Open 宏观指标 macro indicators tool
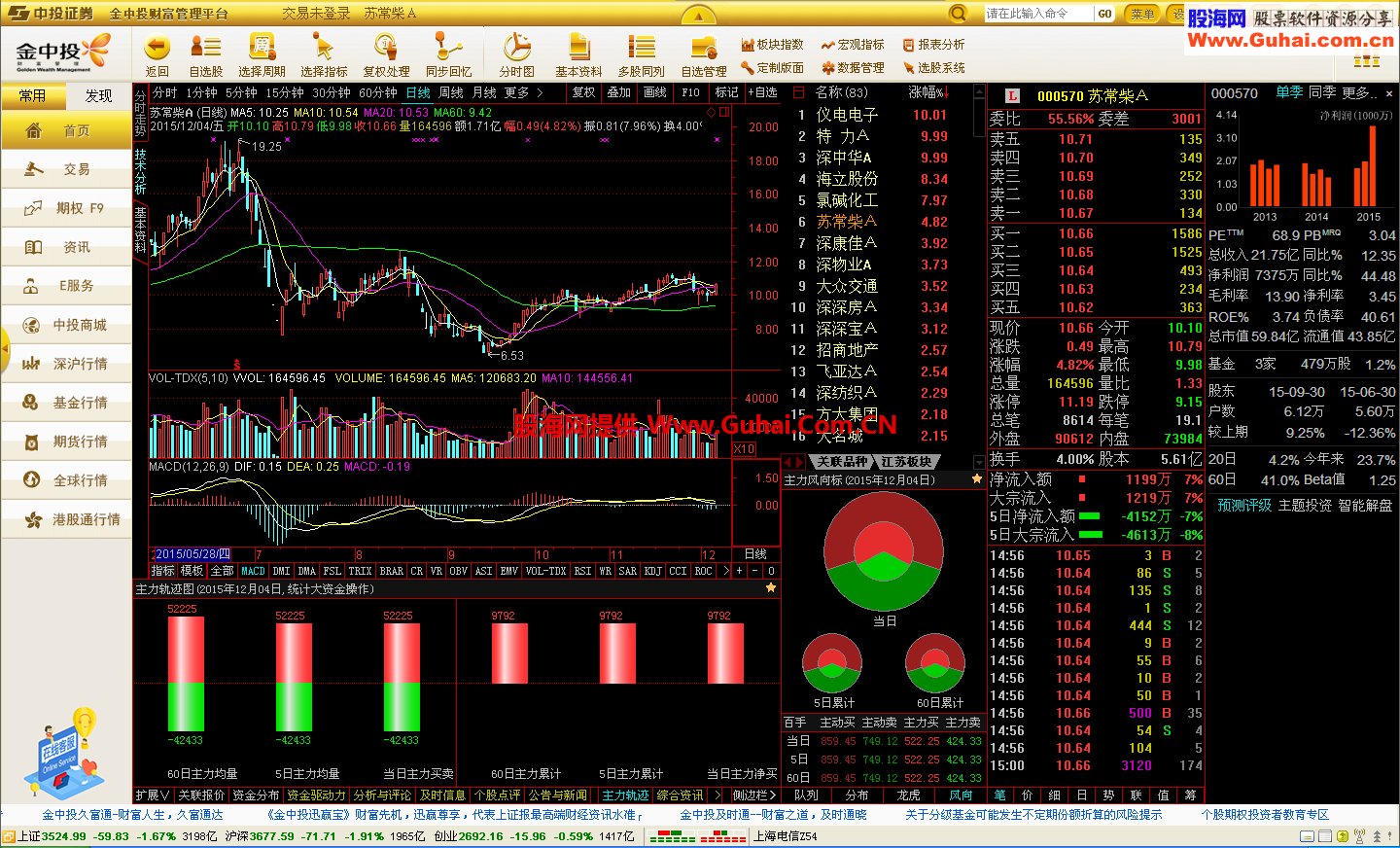Screen dimensions: 1400x848 (x=853, y=45)
